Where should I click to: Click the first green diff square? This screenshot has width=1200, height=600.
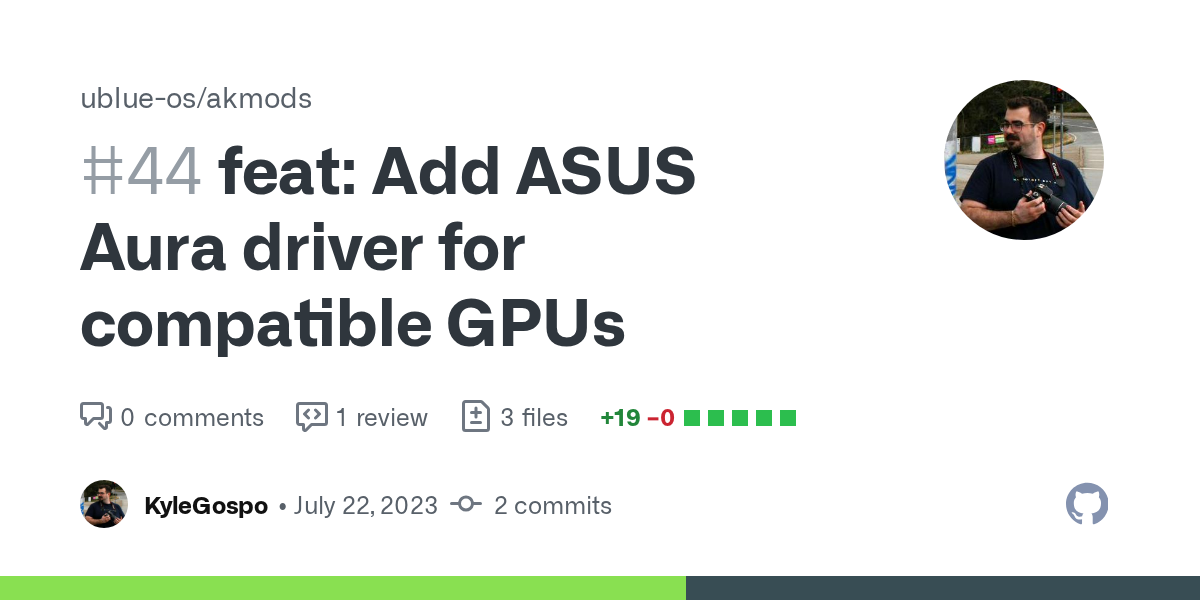coord(691,418)
